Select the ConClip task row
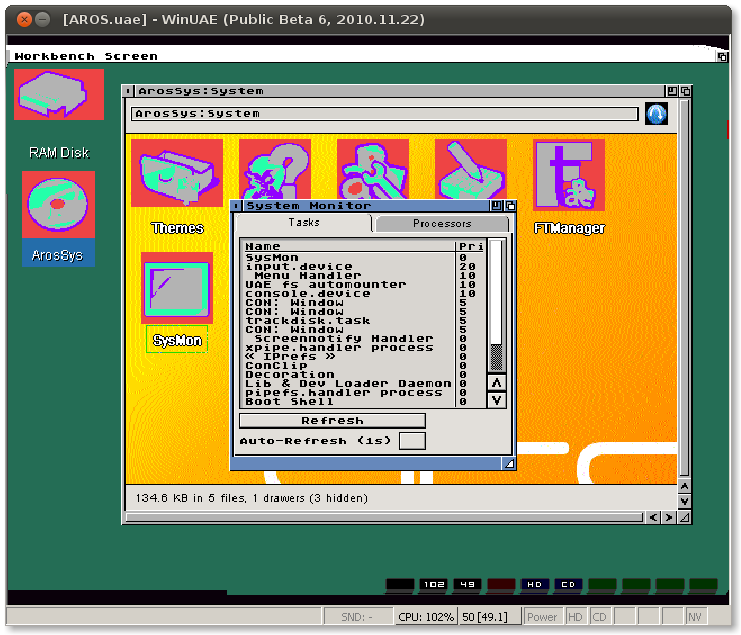Viewport: 741px width, 635px height. pyautogui.click(x=363, y=366)
